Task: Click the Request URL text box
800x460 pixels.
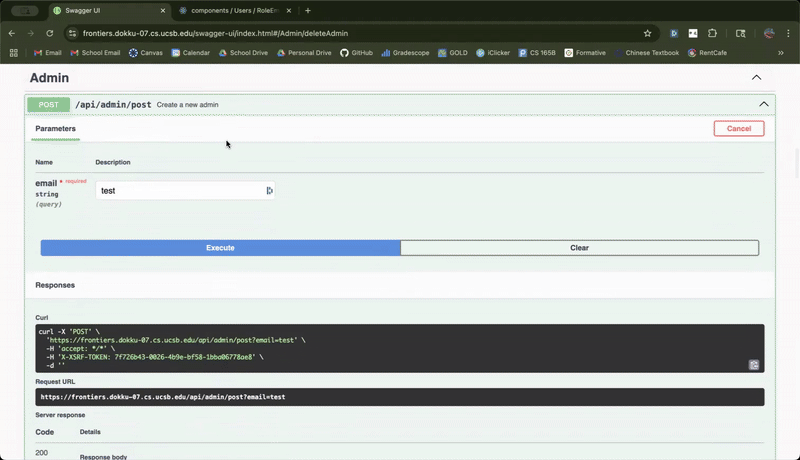Action: coord(399,397)
